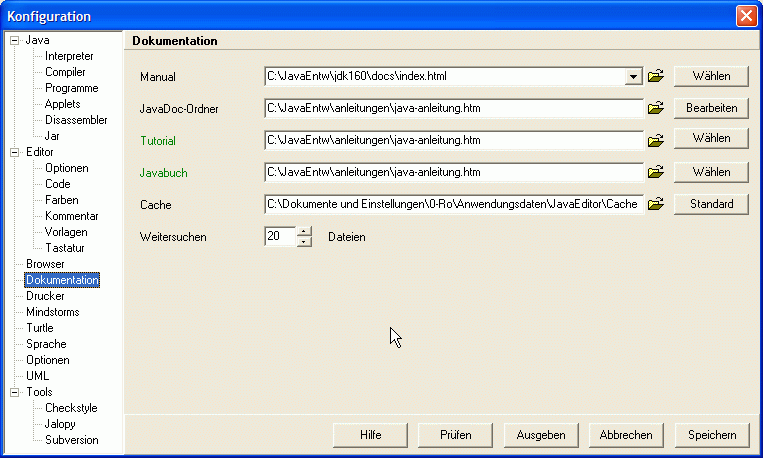Click the Ausgeben button

coord(541,435)
